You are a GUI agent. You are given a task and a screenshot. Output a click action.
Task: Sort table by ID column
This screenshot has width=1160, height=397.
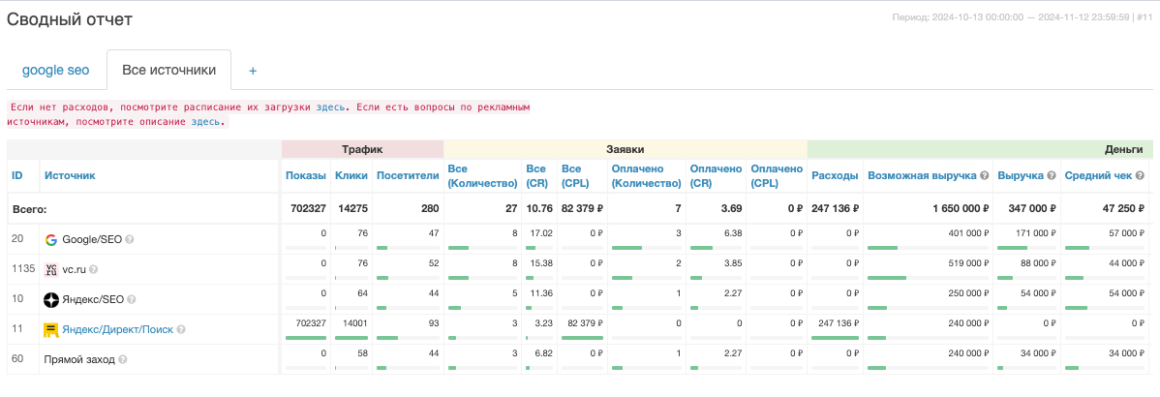[x=17, y=176]
